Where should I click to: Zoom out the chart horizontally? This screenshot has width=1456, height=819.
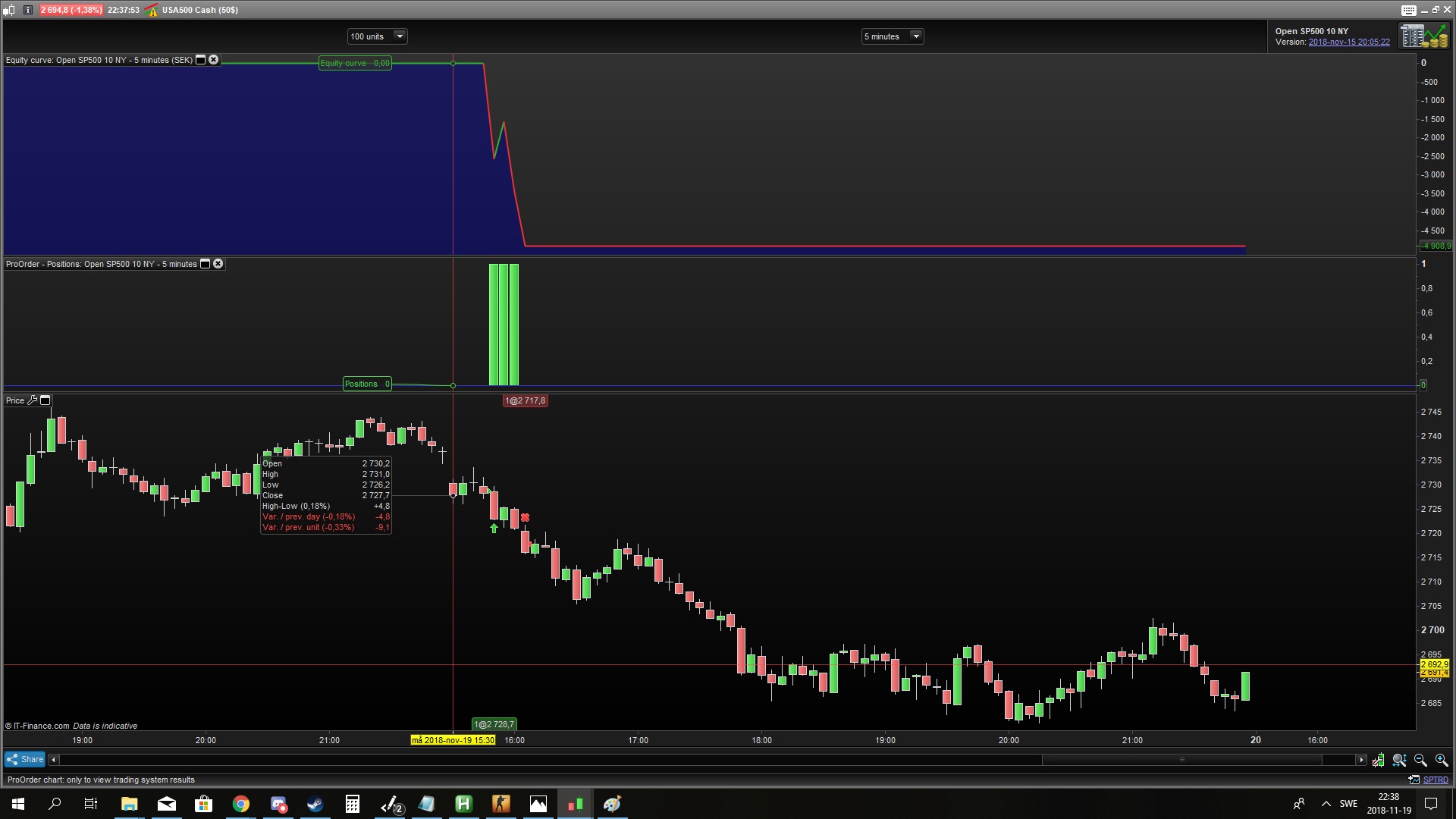pyautogui.click(x=1420, y=760)
